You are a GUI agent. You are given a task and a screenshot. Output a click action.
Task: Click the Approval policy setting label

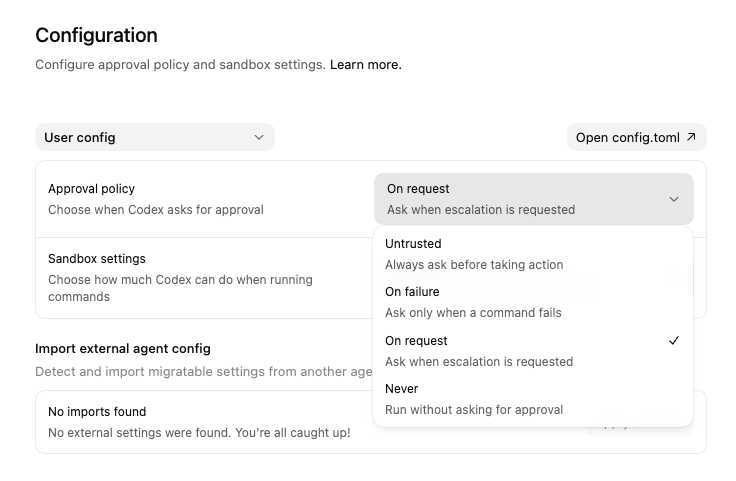[x=91, y=188]
